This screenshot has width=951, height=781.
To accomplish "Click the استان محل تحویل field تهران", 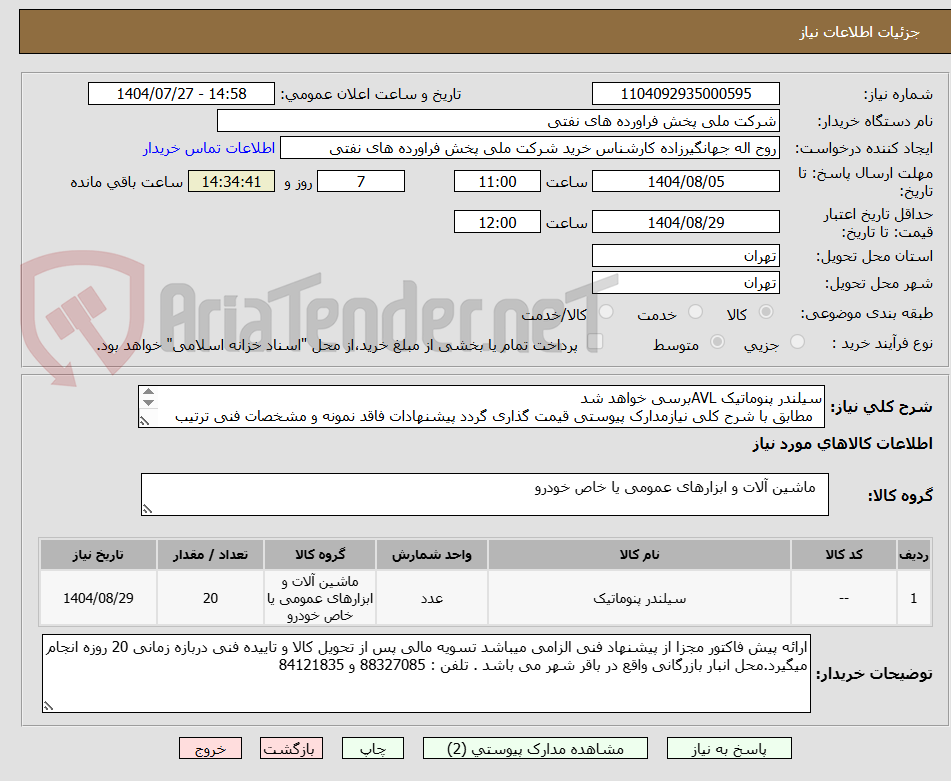I will coord(686,256).
